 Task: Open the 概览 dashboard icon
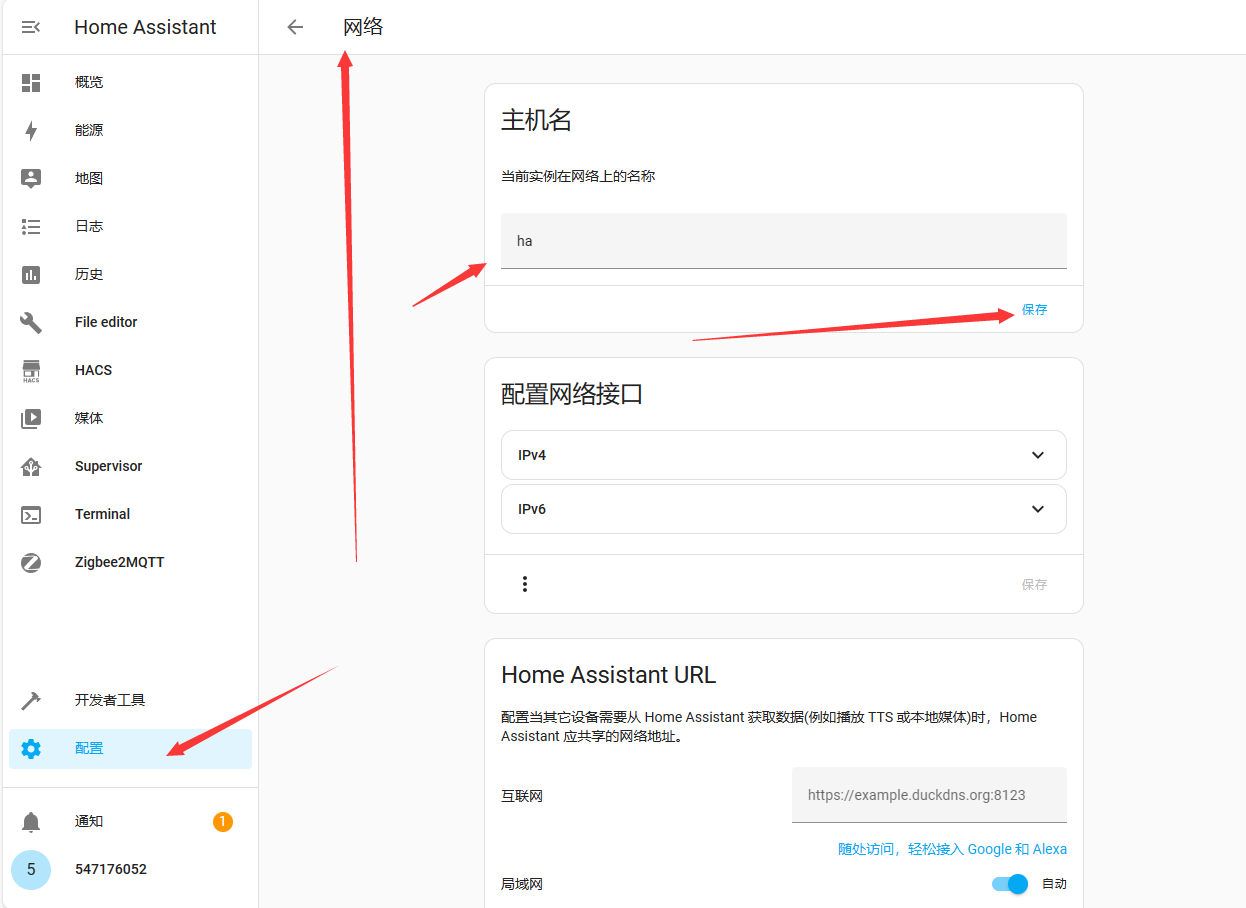coord(31,82)
